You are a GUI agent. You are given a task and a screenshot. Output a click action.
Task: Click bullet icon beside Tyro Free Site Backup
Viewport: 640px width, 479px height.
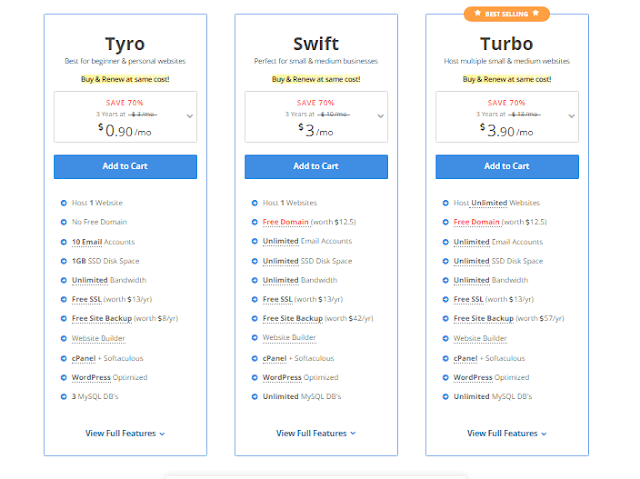tap(64, 319)
